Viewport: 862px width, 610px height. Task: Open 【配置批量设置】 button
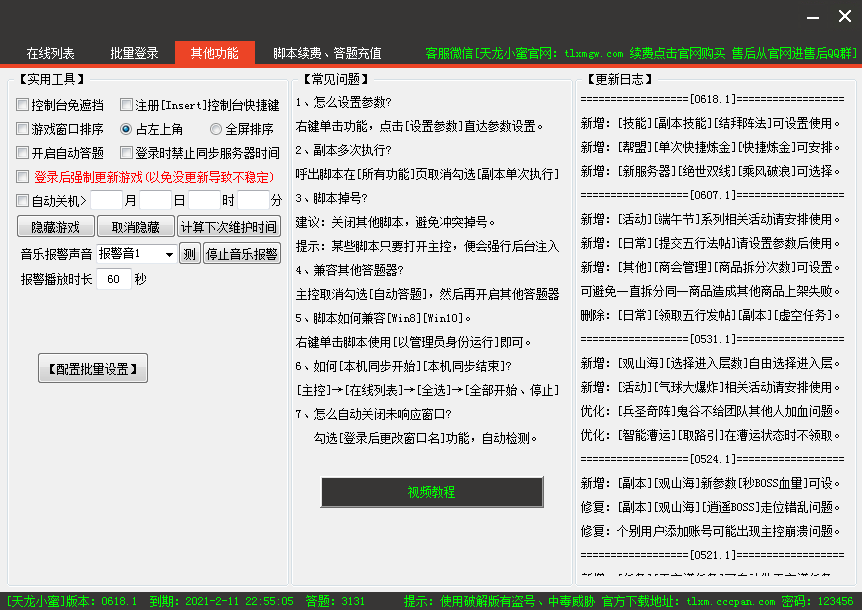(x=93, y=368)
